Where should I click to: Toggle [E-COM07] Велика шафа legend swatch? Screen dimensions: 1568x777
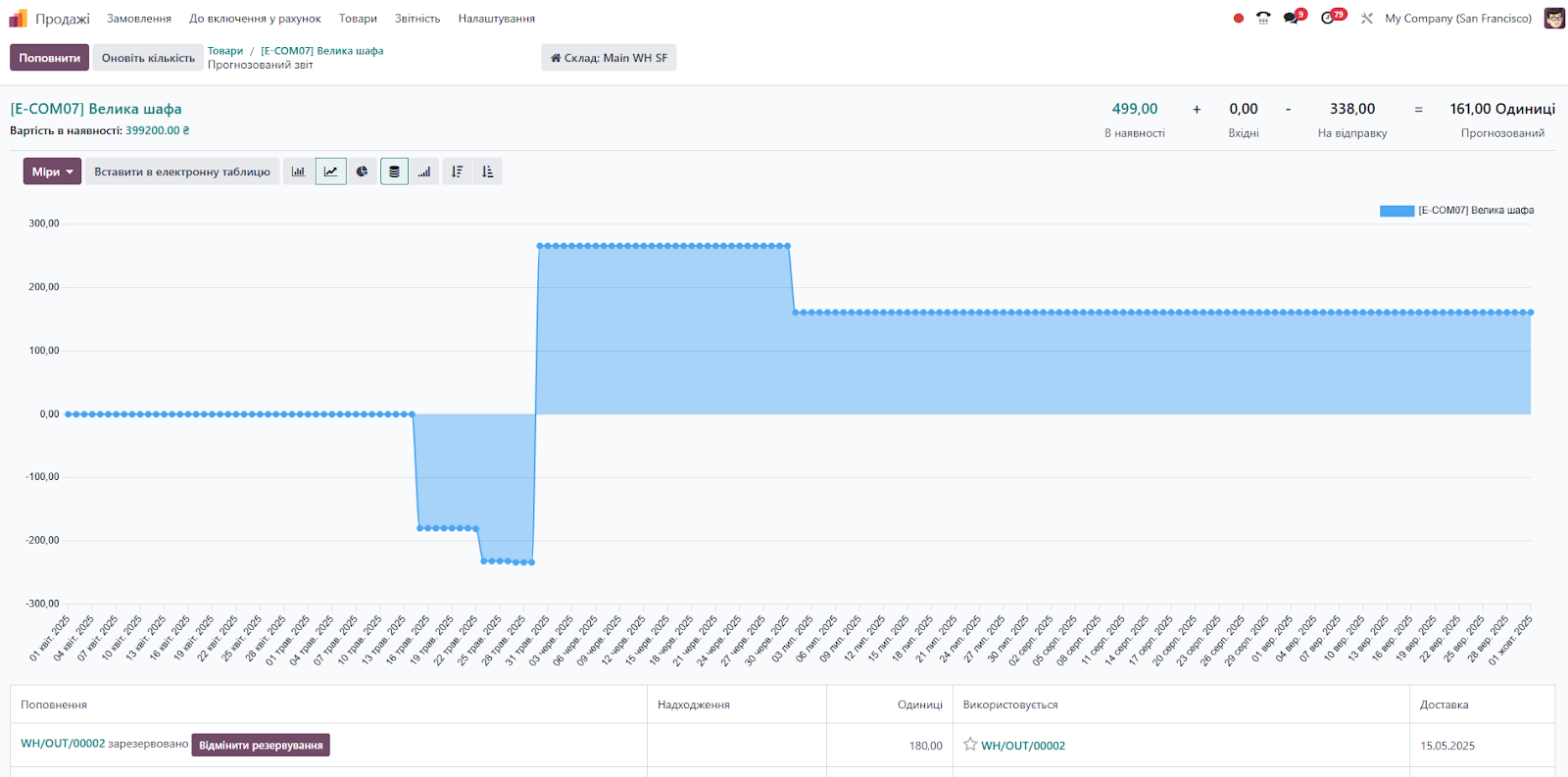tap(1396, 211)
